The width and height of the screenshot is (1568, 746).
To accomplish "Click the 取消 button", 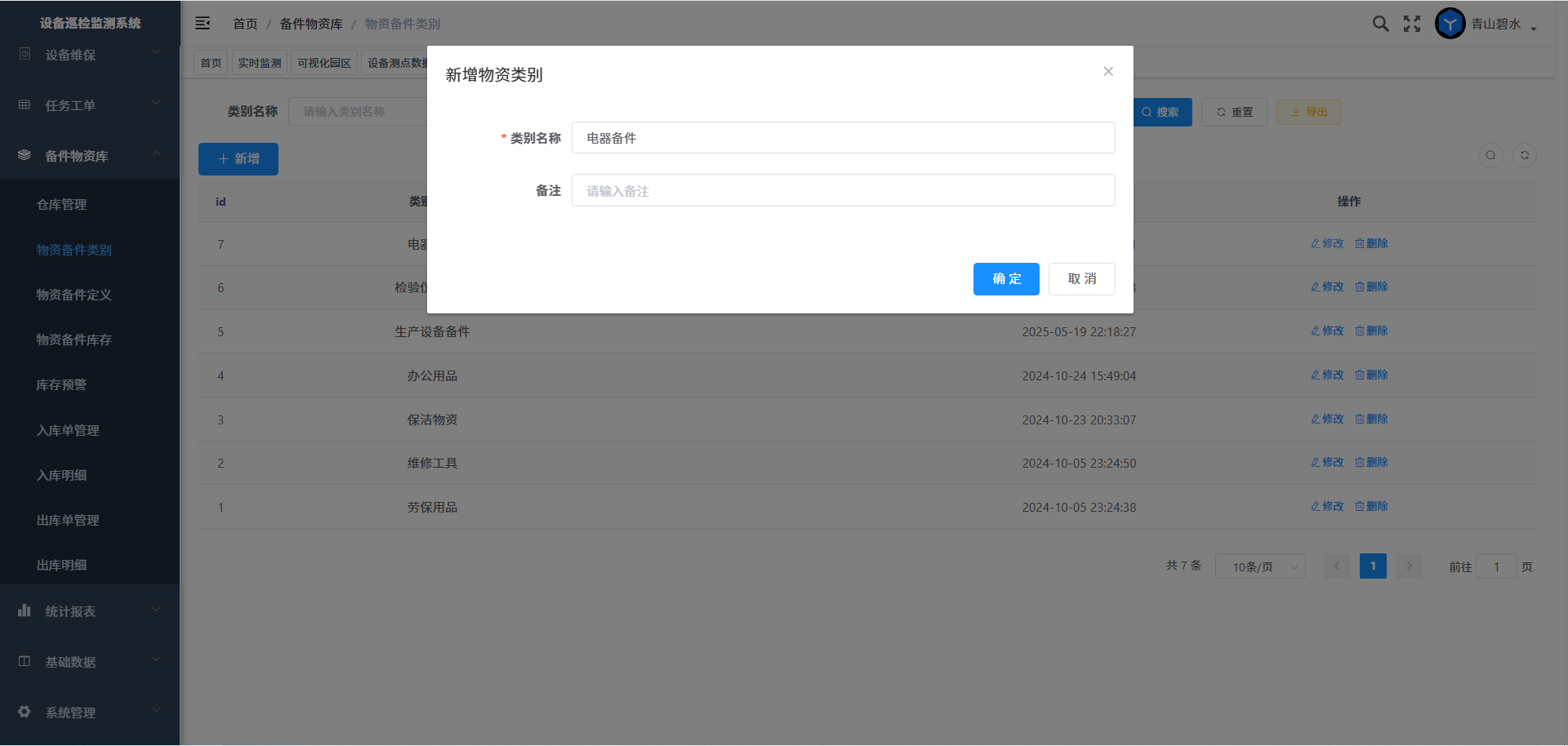I will pos(1081,279).
